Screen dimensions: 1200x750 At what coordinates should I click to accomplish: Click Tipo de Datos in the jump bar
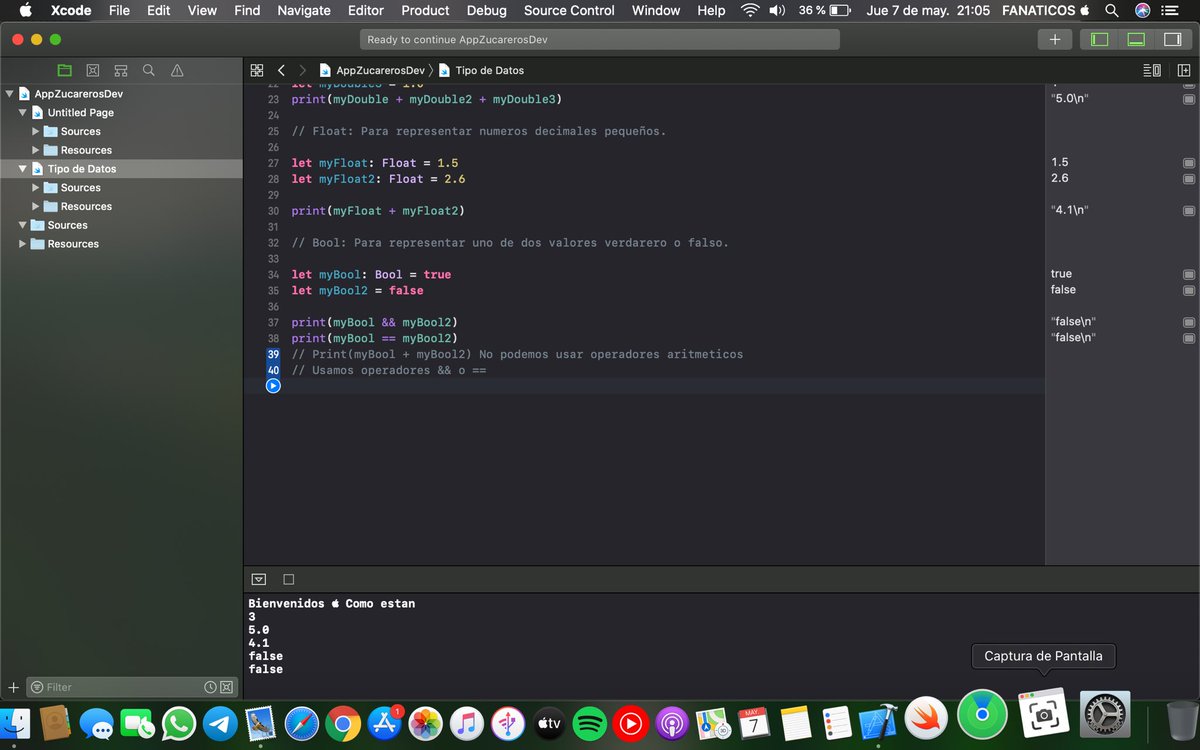[481, 70]
